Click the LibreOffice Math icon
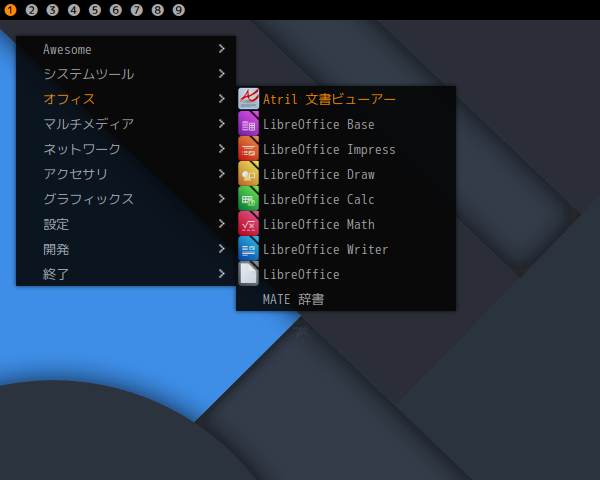The height and width of the screenshot is (480, 600). (248, 224)
